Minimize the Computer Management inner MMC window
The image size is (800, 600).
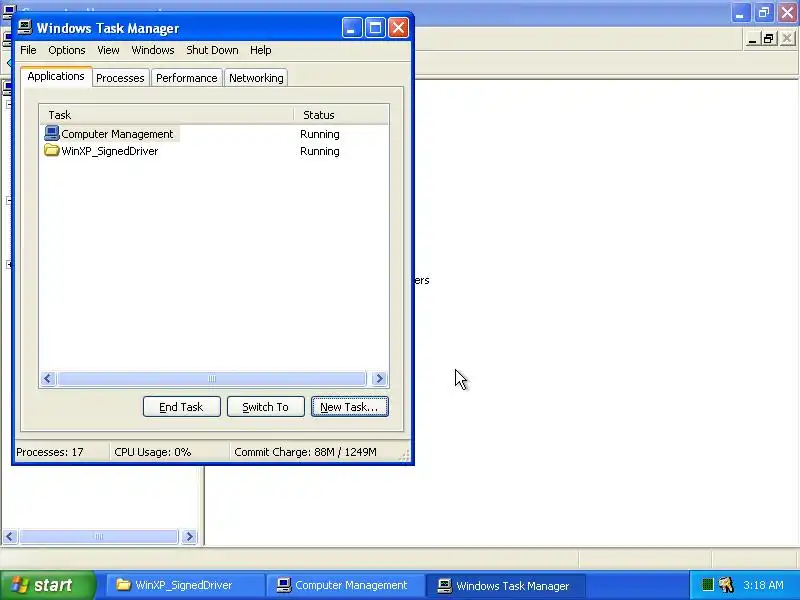(x=752, y=39)
